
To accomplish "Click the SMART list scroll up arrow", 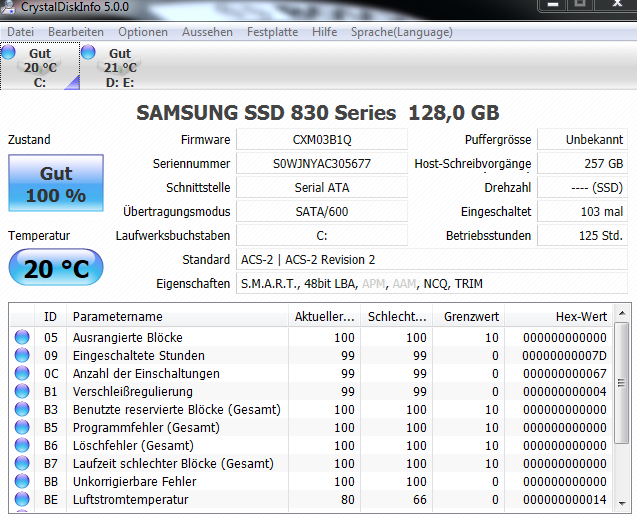I will coord(622,313).
